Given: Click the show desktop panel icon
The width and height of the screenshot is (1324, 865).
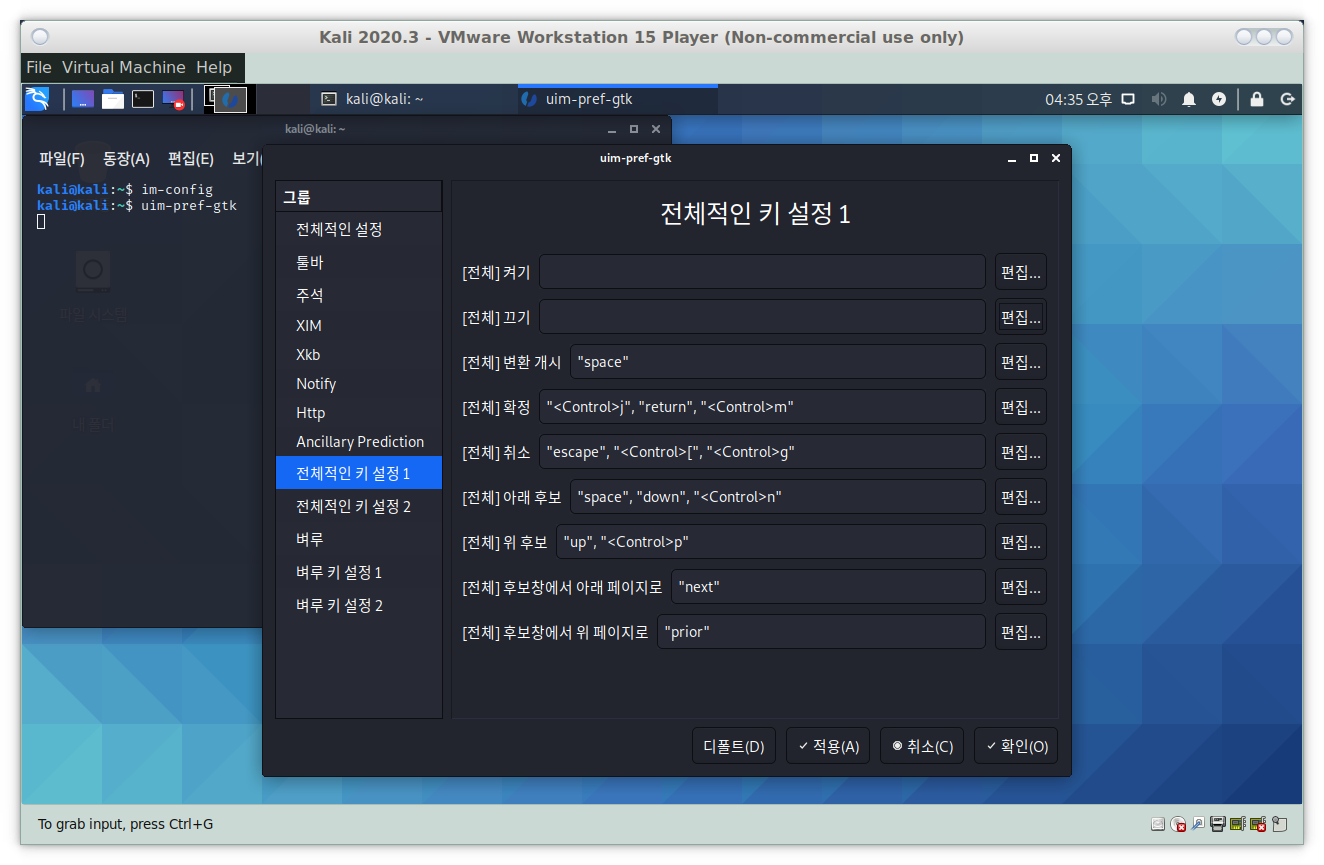Looking at the screenshot, I should pyautogui.click(x=83, y=99).
